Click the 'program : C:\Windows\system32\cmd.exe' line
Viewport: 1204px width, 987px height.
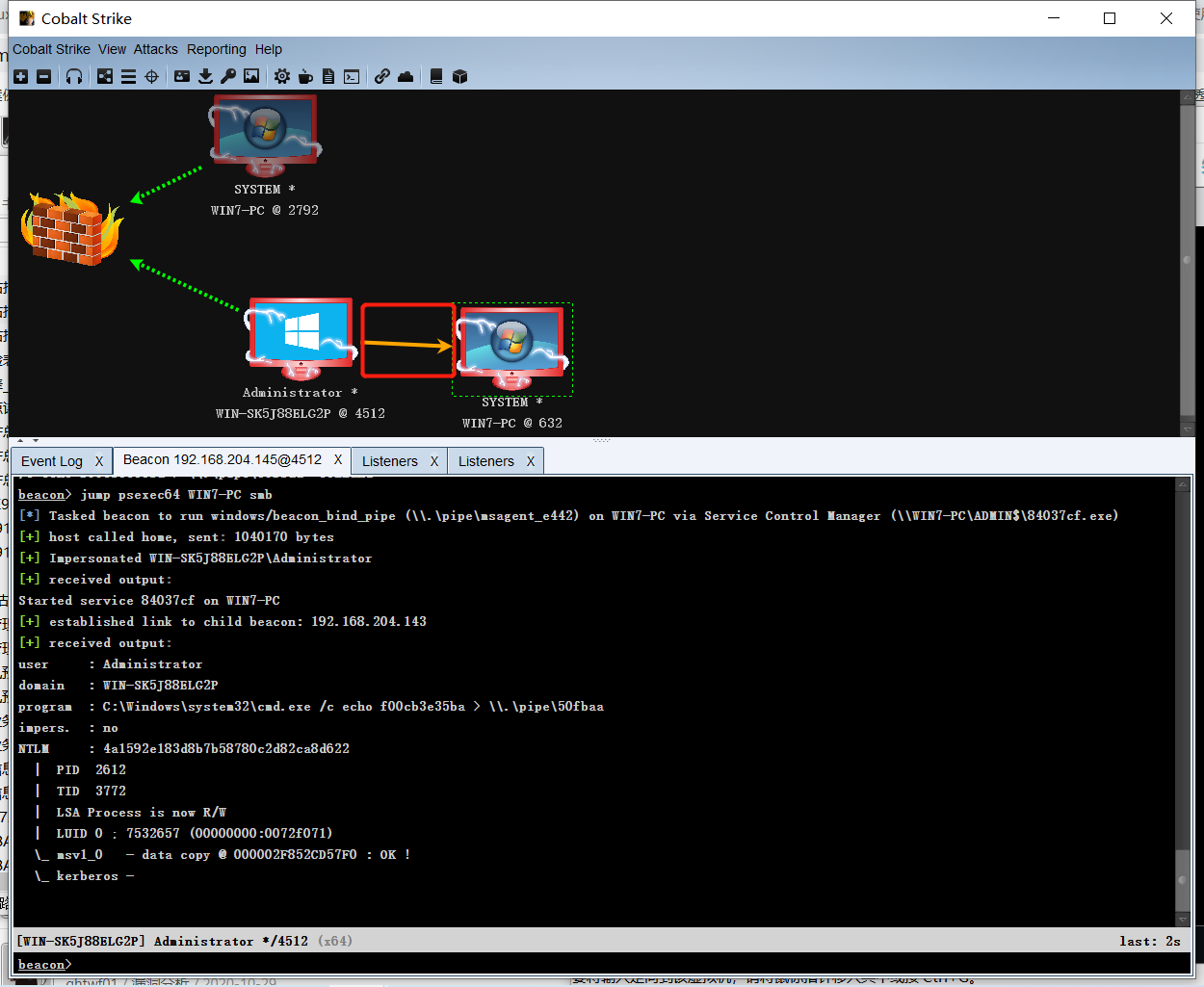point(311,706)
